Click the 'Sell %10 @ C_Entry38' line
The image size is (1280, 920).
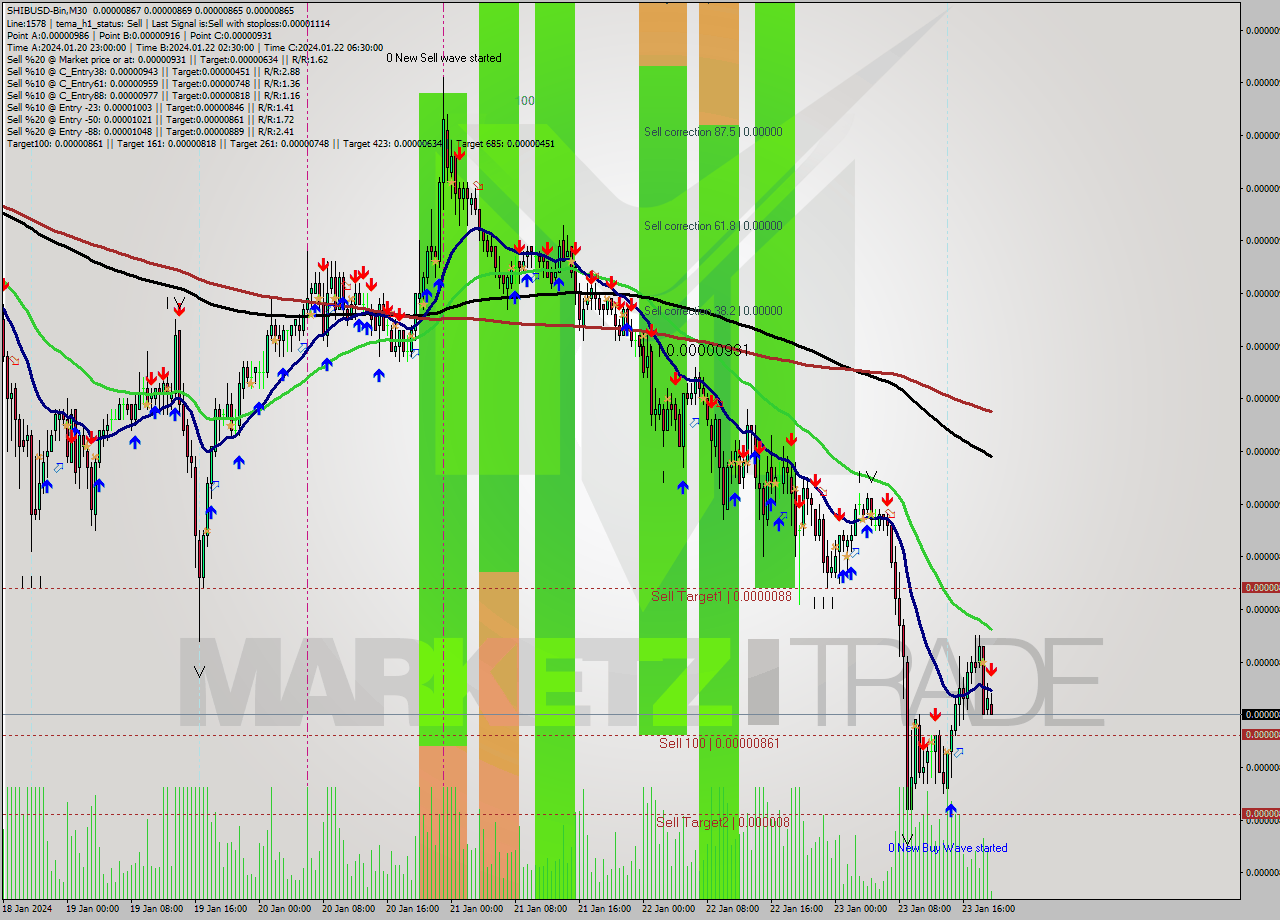(x=153, y=71)
